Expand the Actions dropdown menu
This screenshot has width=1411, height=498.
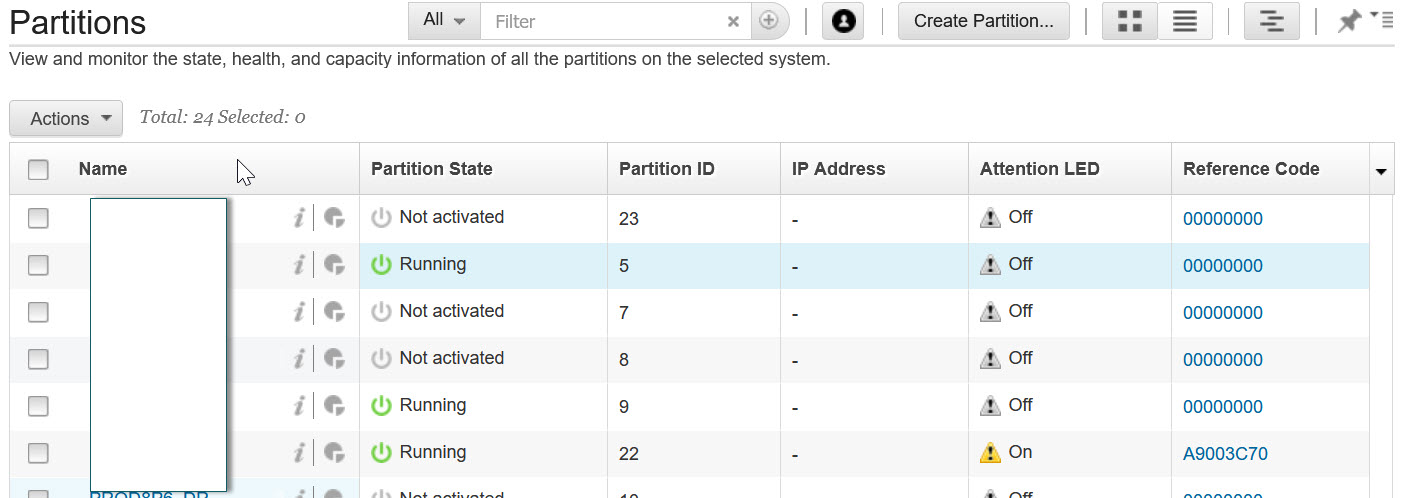click(x=66, y=119)
